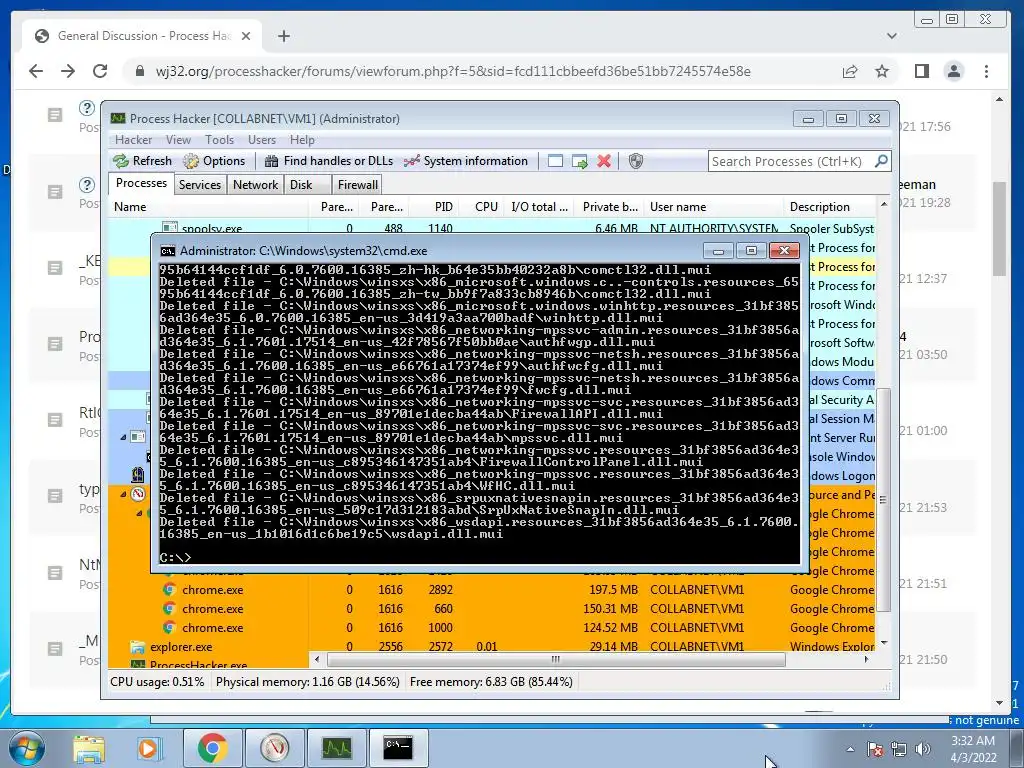Sort by the I/O total column header
Viewport: 1024px width, 768px height.
(x=539, y=207)
